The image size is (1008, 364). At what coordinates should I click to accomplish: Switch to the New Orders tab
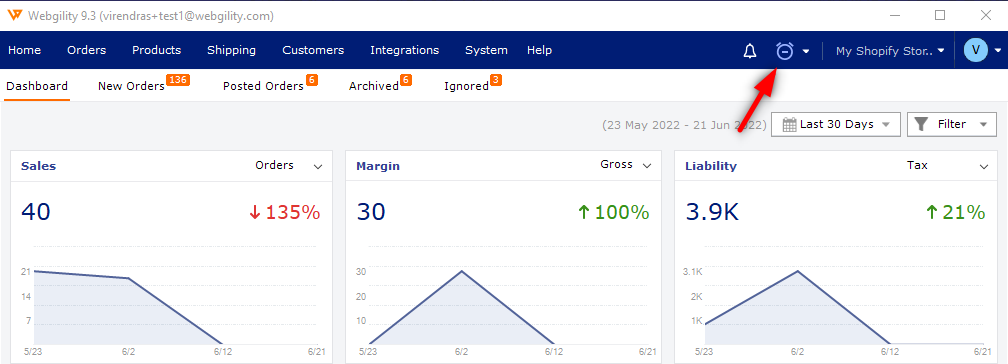[131, 86]
